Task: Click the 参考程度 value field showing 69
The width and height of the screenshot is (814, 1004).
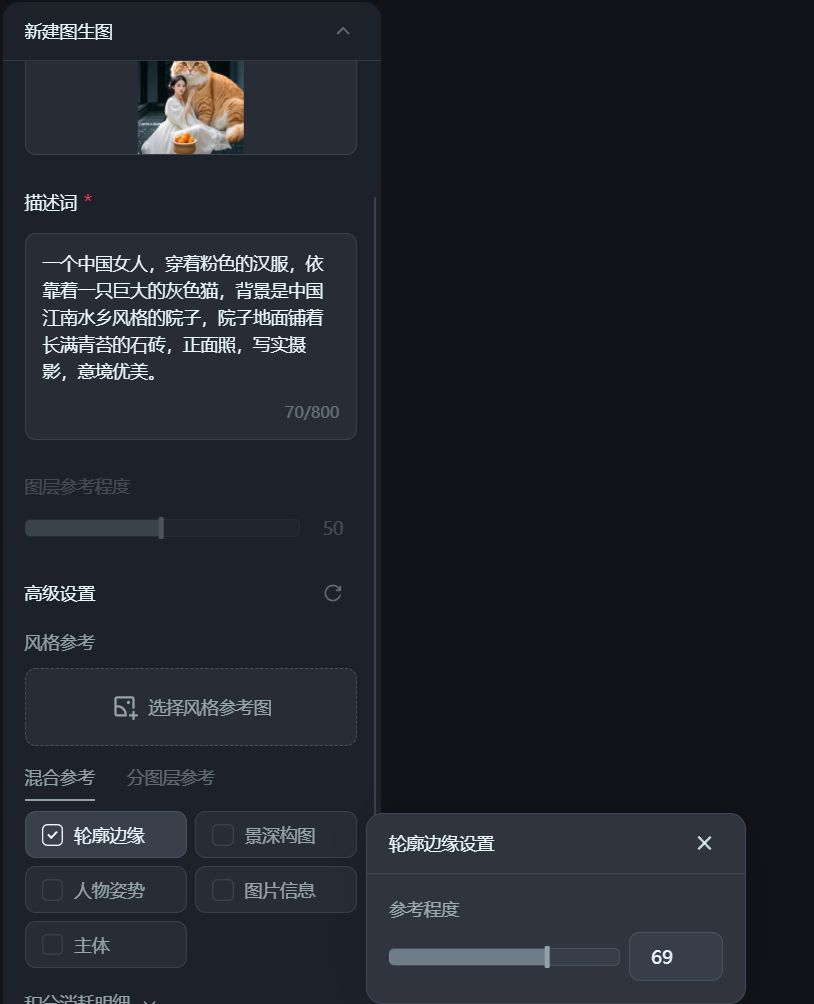Action: pos(676,957)
